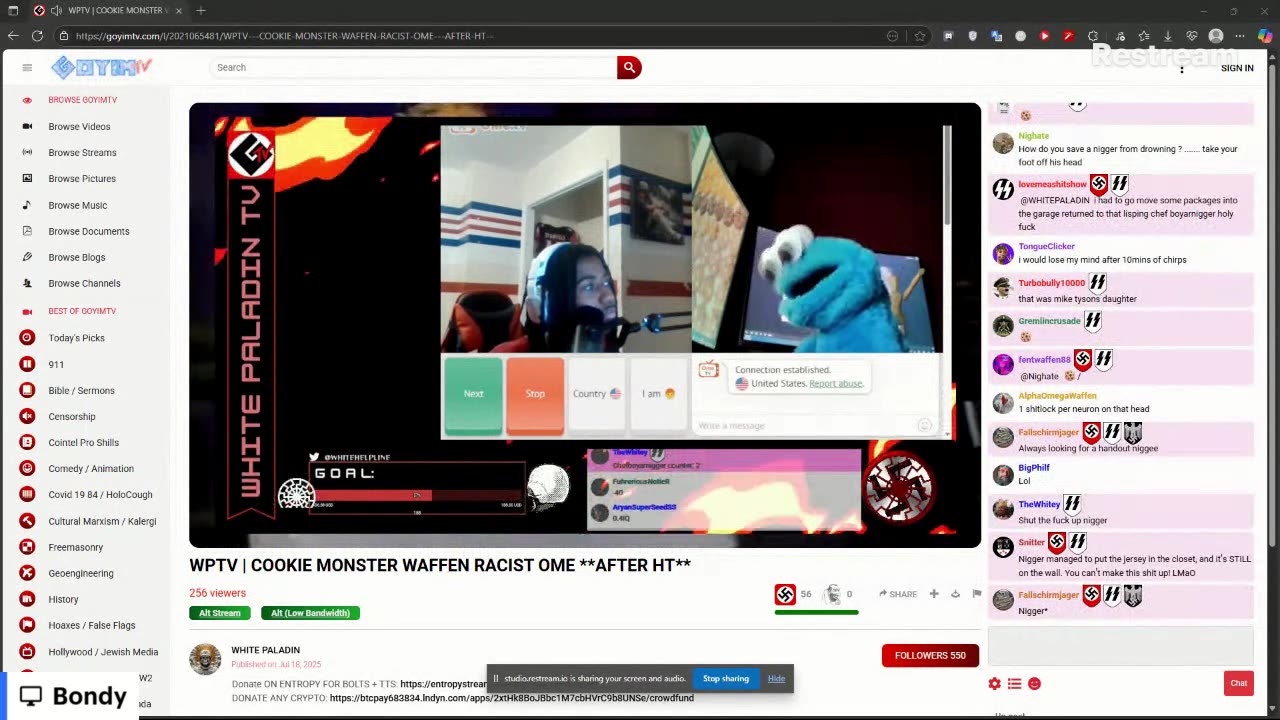Image resolution: width=1280 pixels, height=720 pixels.
Task: Open the Geoengineering category
Action: [x=81, y=573]
